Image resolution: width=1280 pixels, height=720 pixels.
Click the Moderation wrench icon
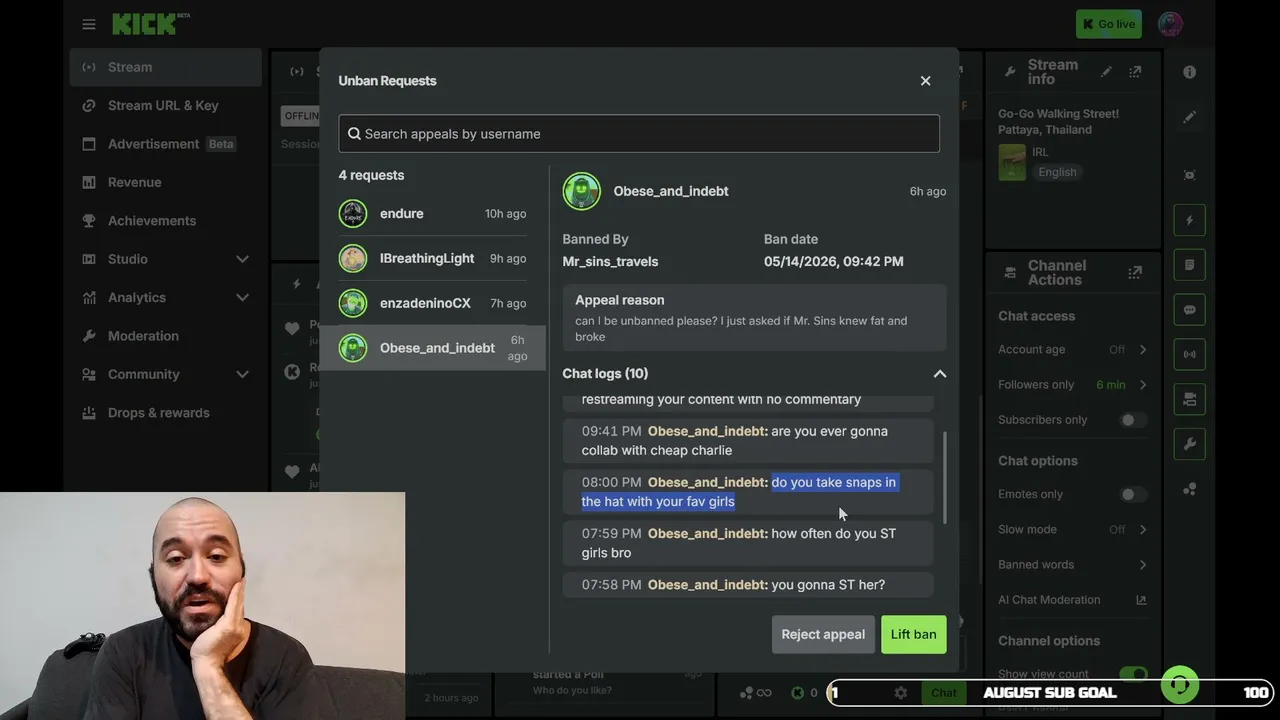tap(89, 336)
